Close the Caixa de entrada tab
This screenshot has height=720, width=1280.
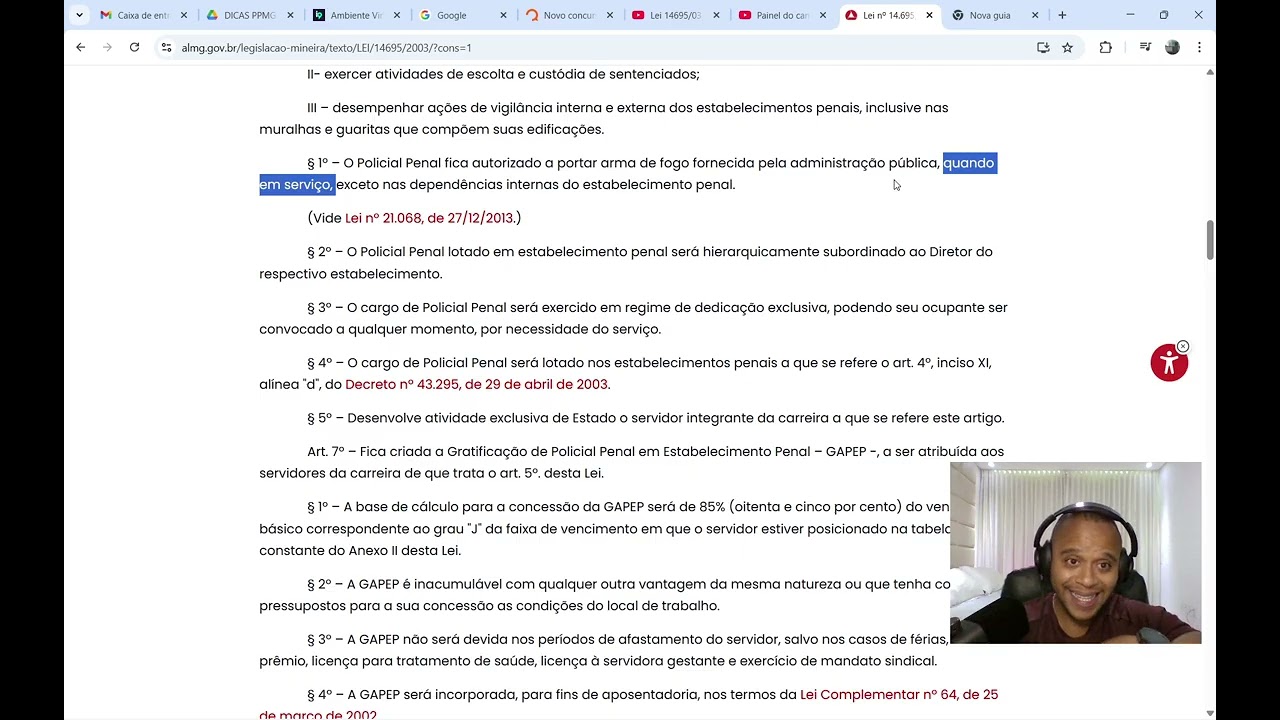[184, 15]
